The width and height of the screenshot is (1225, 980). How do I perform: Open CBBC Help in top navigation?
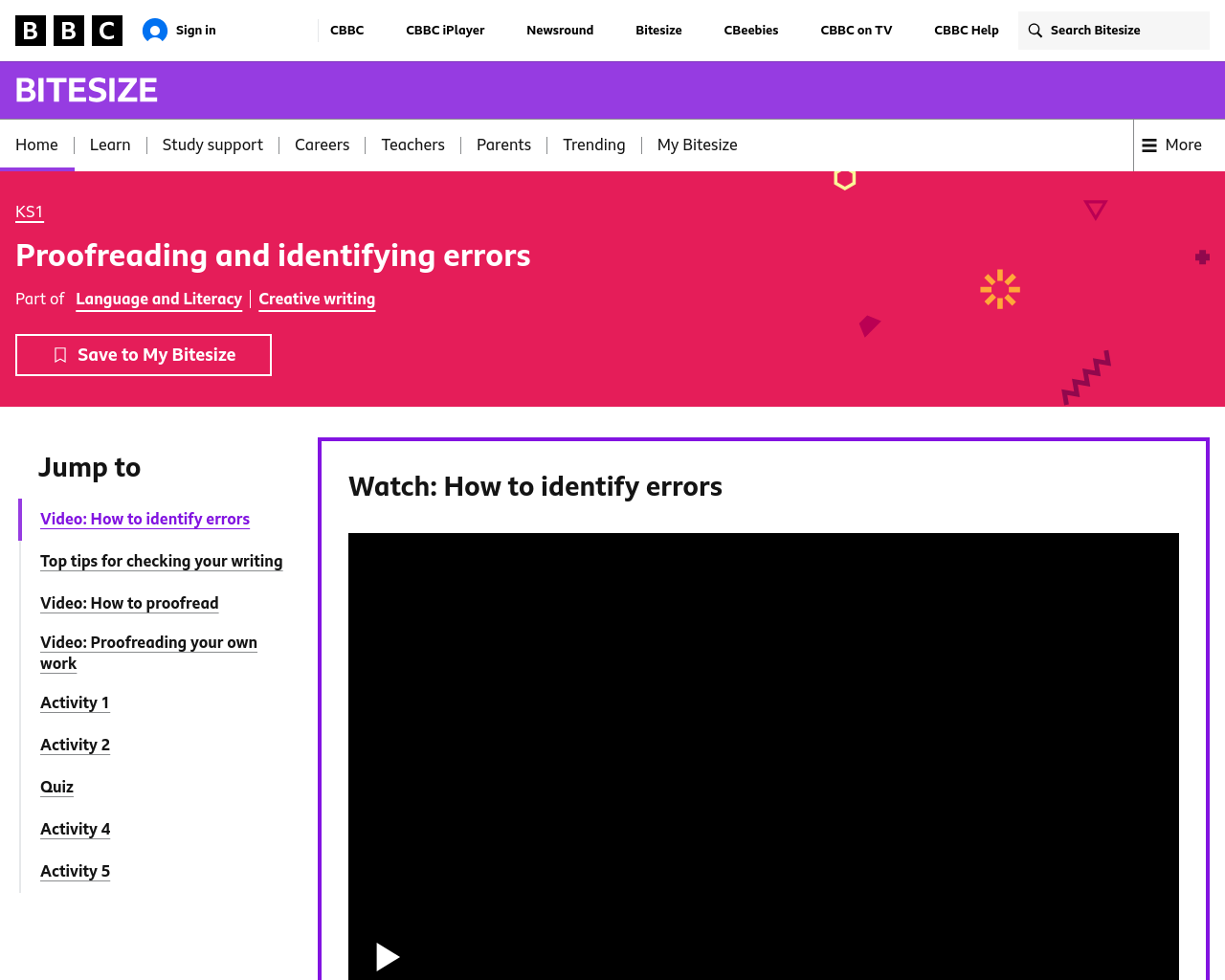click(x=967, y=31)
